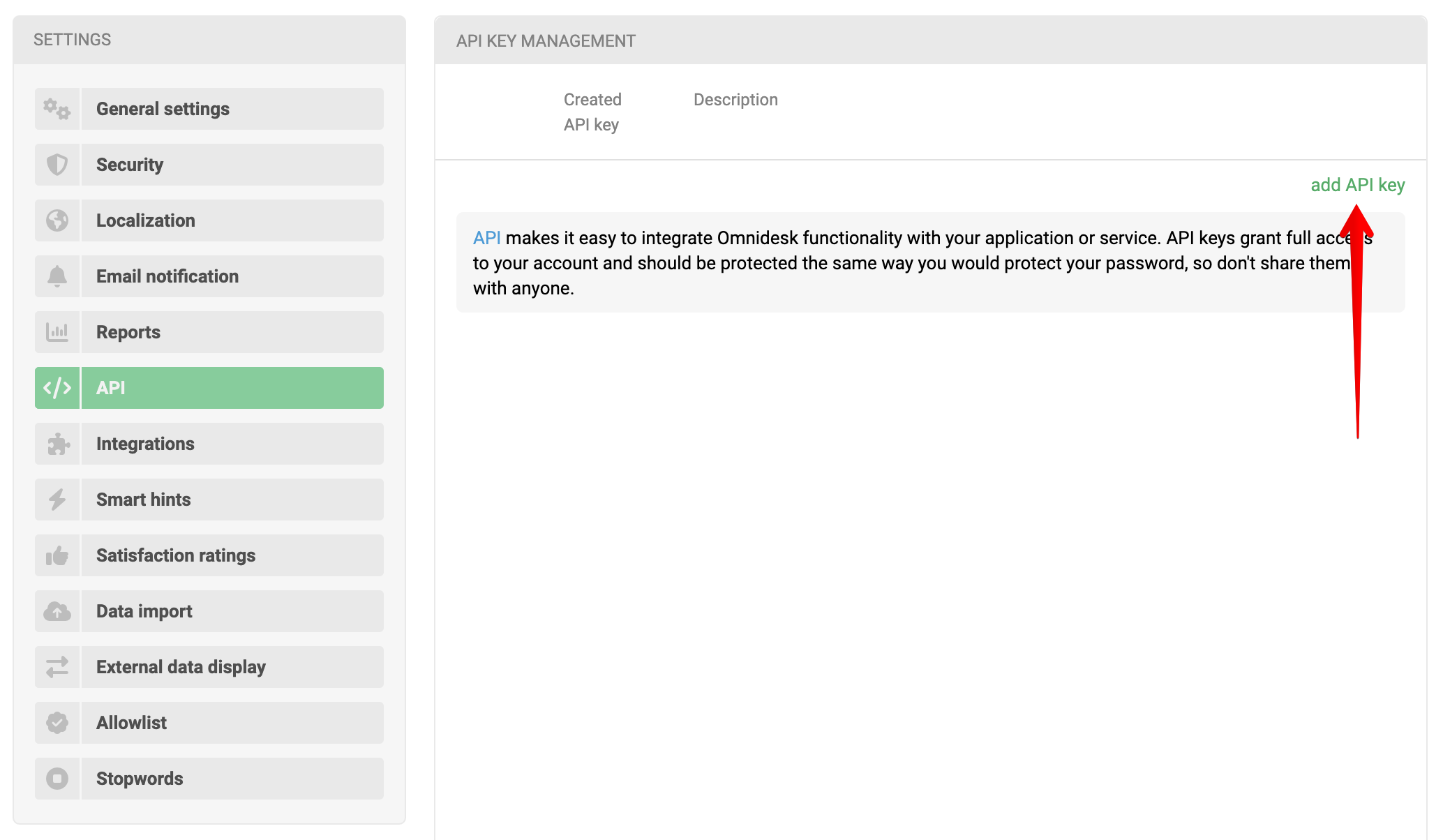
Task: Click the Satisfaction ratings thumbs up icon
Action: point(57,555)
